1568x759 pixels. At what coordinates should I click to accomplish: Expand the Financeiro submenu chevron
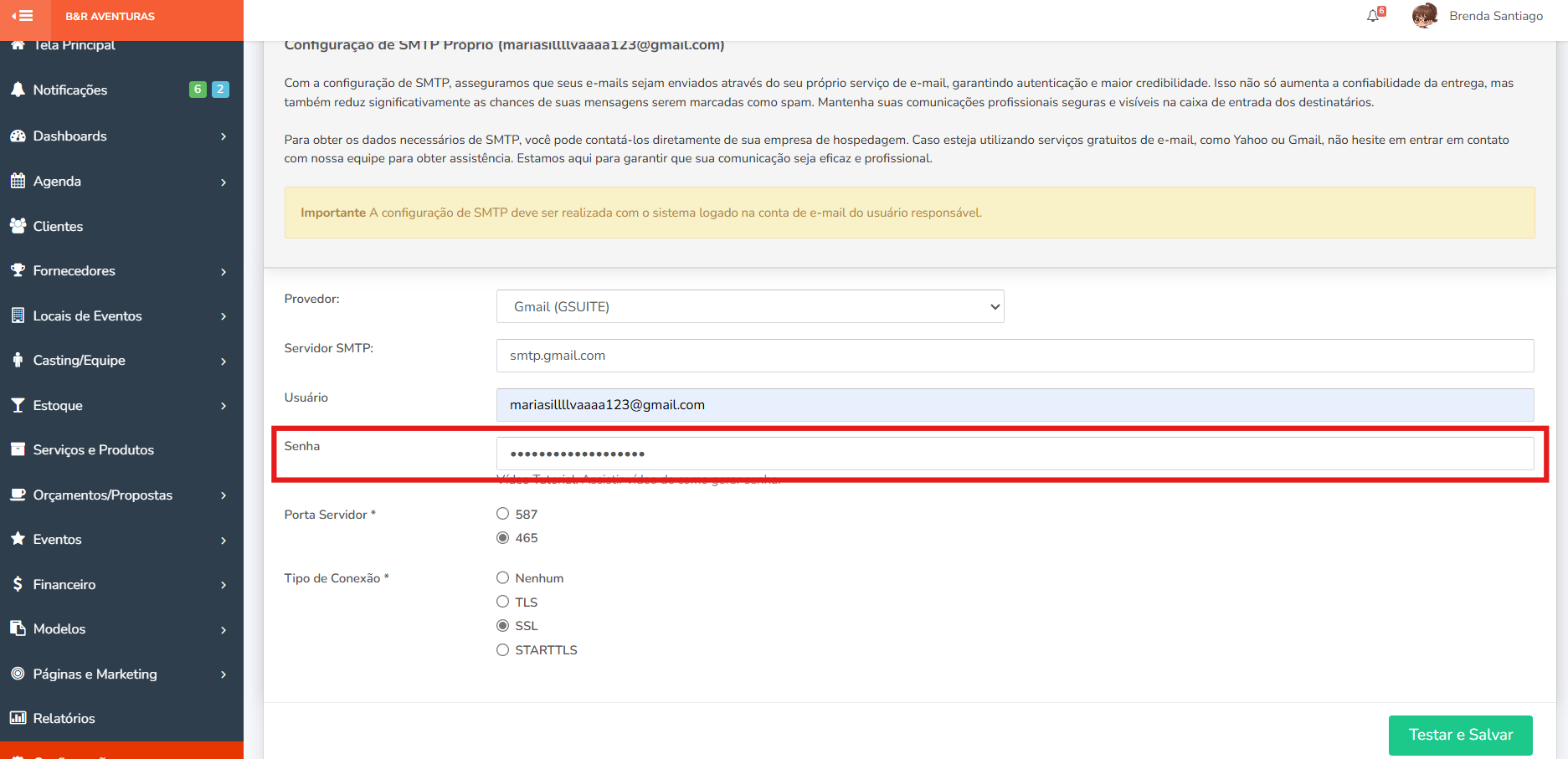click(x=224, y=585)
